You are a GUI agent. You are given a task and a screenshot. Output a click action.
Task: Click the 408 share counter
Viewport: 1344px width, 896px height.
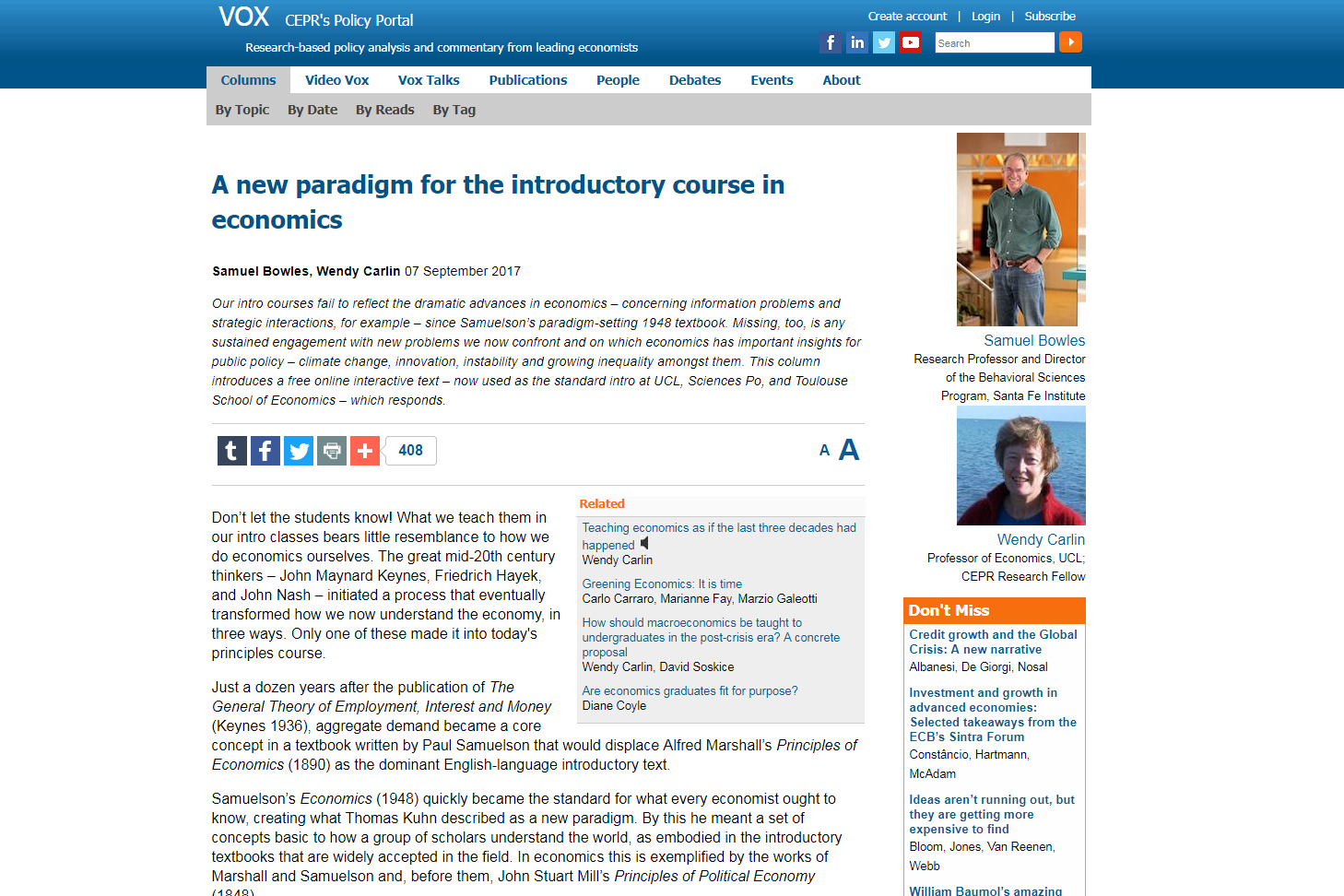click(x=411, y=451)
